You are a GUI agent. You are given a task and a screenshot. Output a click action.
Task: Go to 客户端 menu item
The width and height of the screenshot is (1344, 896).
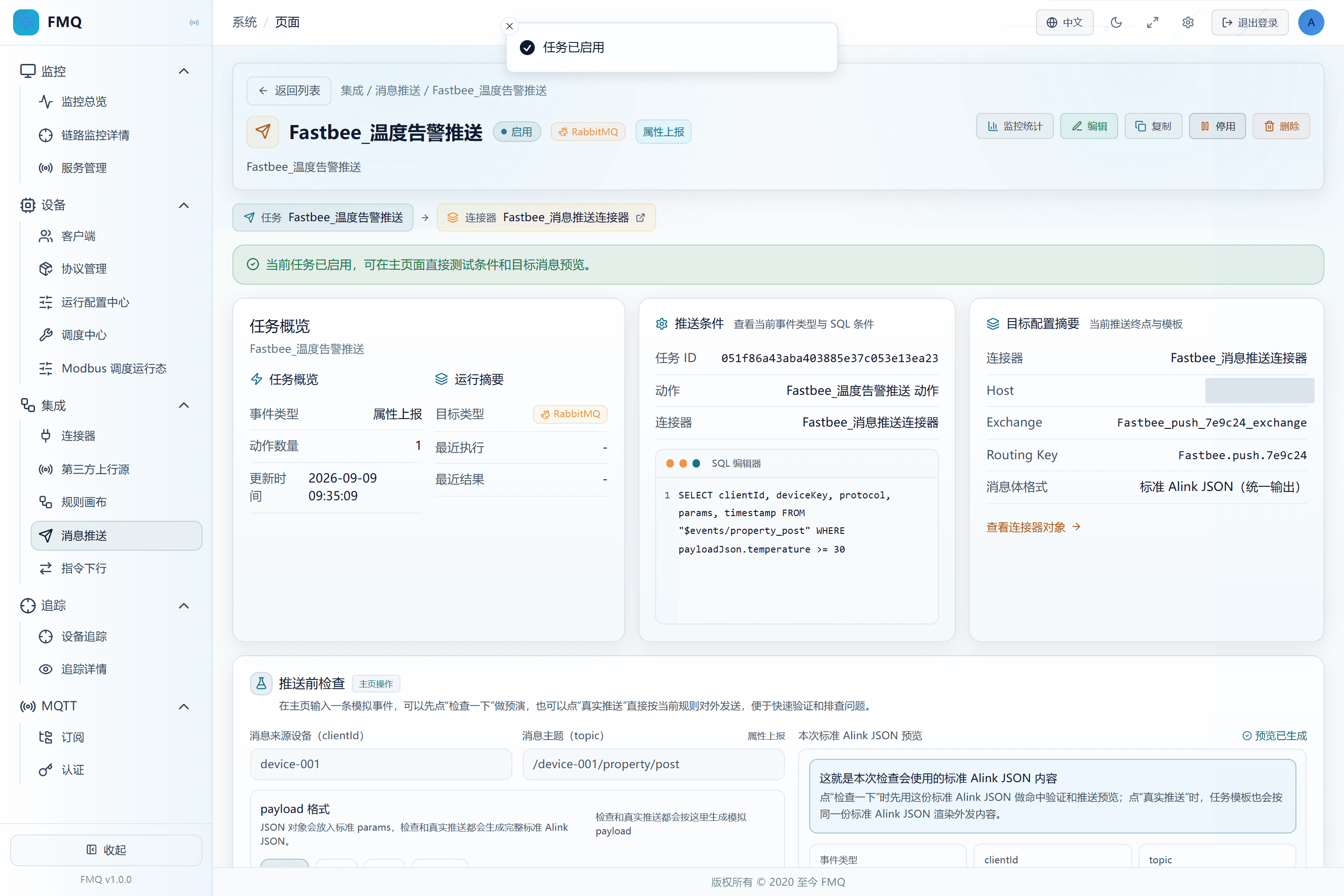click(116, 236)
